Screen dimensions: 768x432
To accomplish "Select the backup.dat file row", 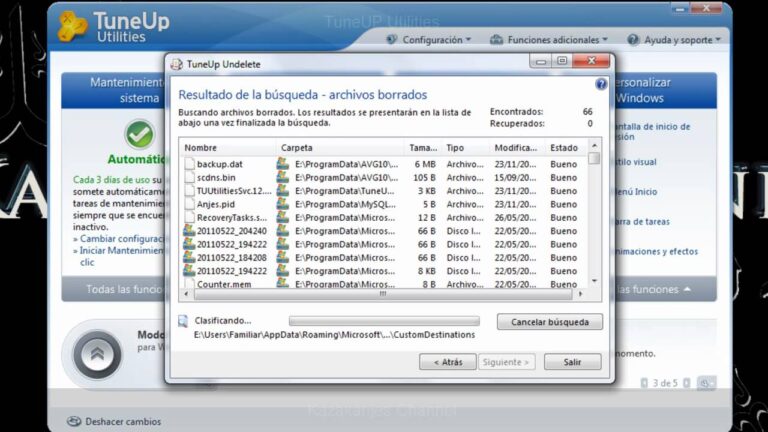I will [x=384, y=164].
